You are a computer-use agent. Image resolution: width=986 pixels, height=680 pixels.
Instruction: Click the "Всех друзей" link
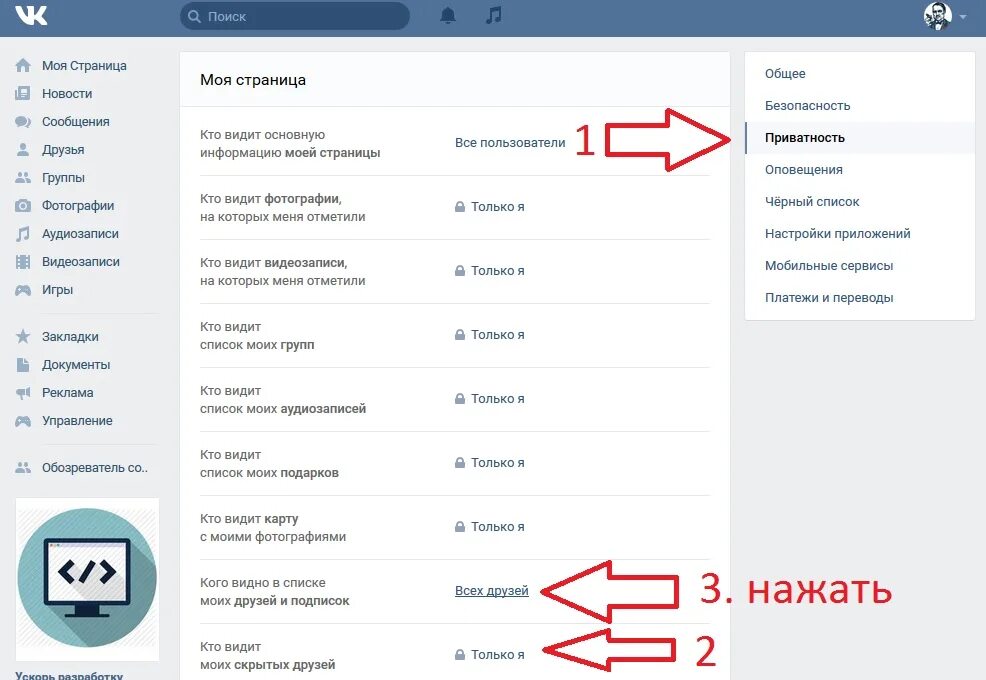click(x=492, y=591)
